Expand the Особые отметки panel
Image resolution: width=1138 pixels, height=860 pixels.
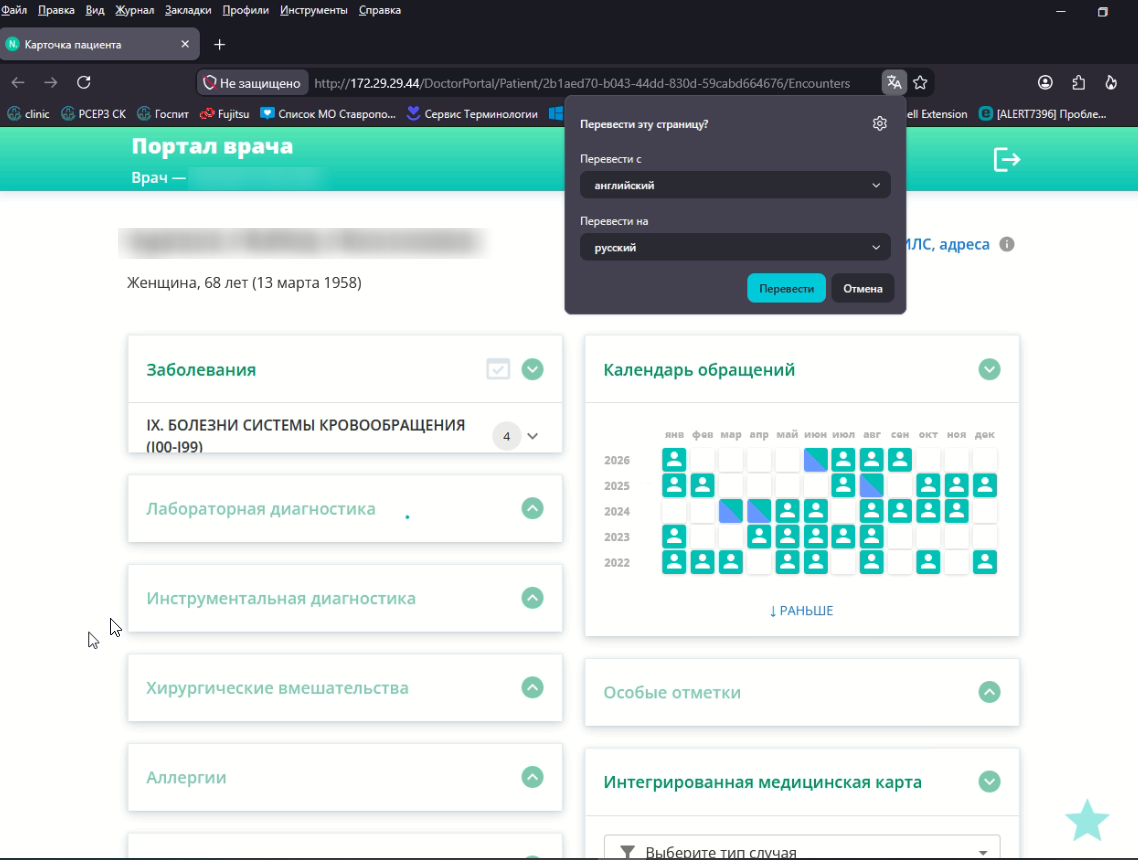click(x=989, y=692)
